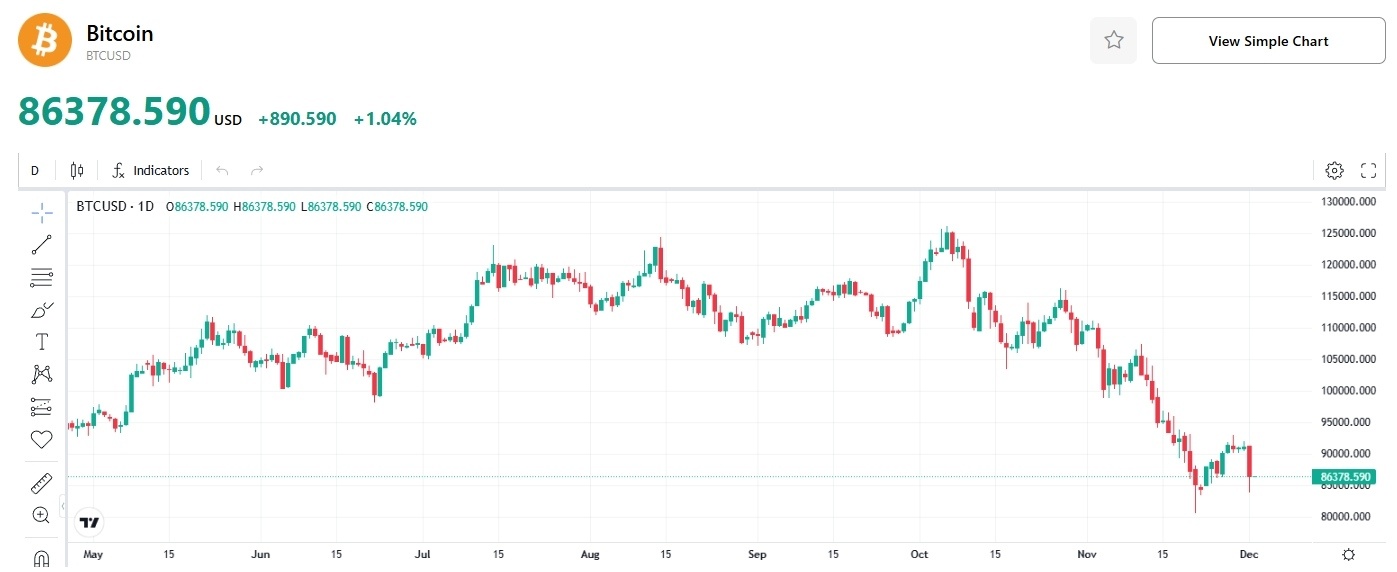Toggle fullscreen chart mode
Image resolution: width=1397 pixels, height=572 pixels.
tap(1369, 171)
